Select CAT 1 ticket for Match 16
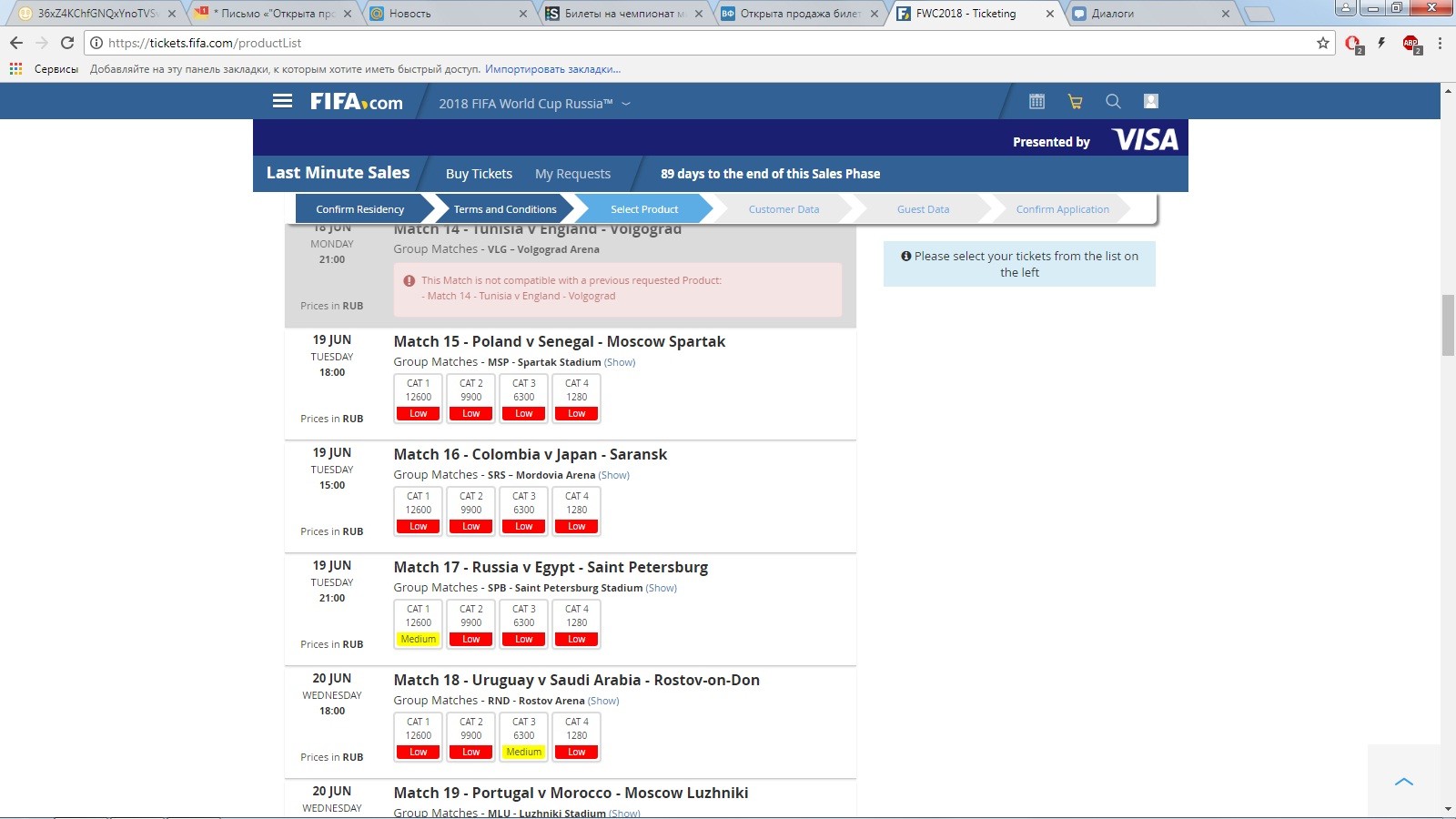This screenshot has width=1456, height=819. (419, 511)
